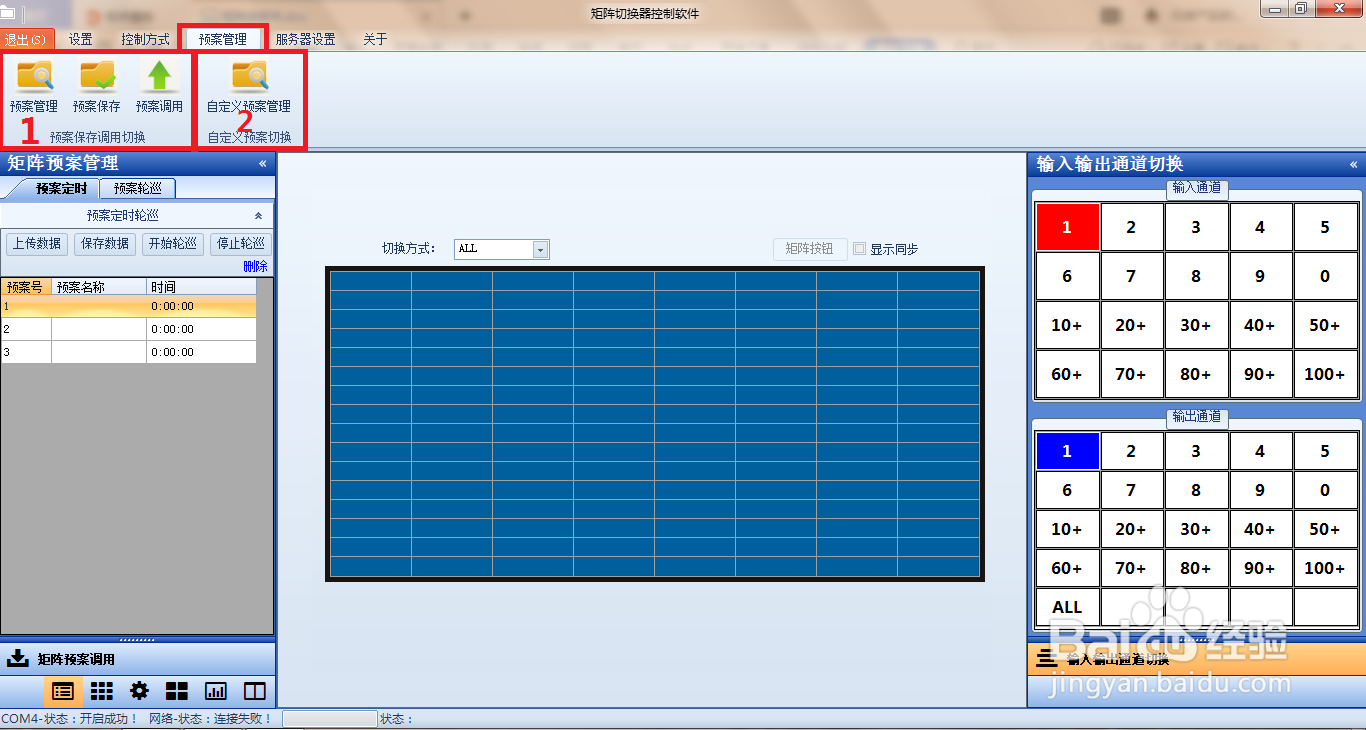Select output channel 4
This screenshot has height=730, width=1366.
pyautogui.click(x=1260, y=451)
